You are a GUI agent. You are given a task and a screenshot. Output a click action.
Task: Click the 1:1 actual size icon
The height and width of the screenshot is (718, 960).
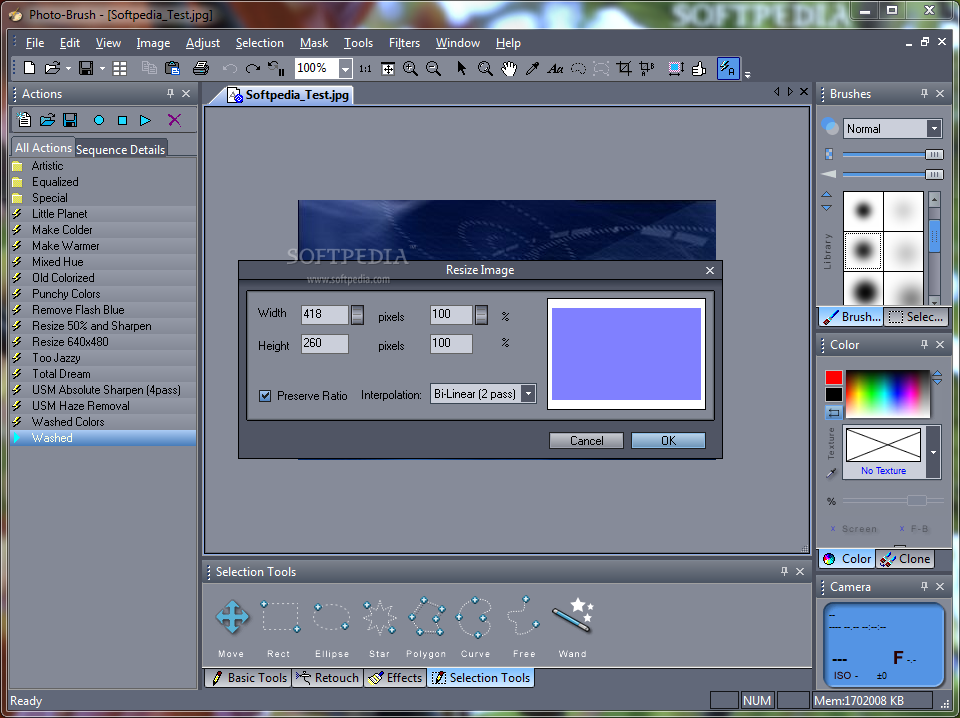[366, 69]
